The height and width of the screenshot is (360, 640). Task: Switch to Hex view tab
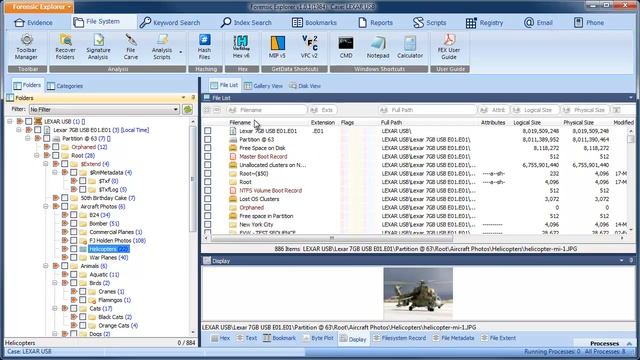coord(220,338)
